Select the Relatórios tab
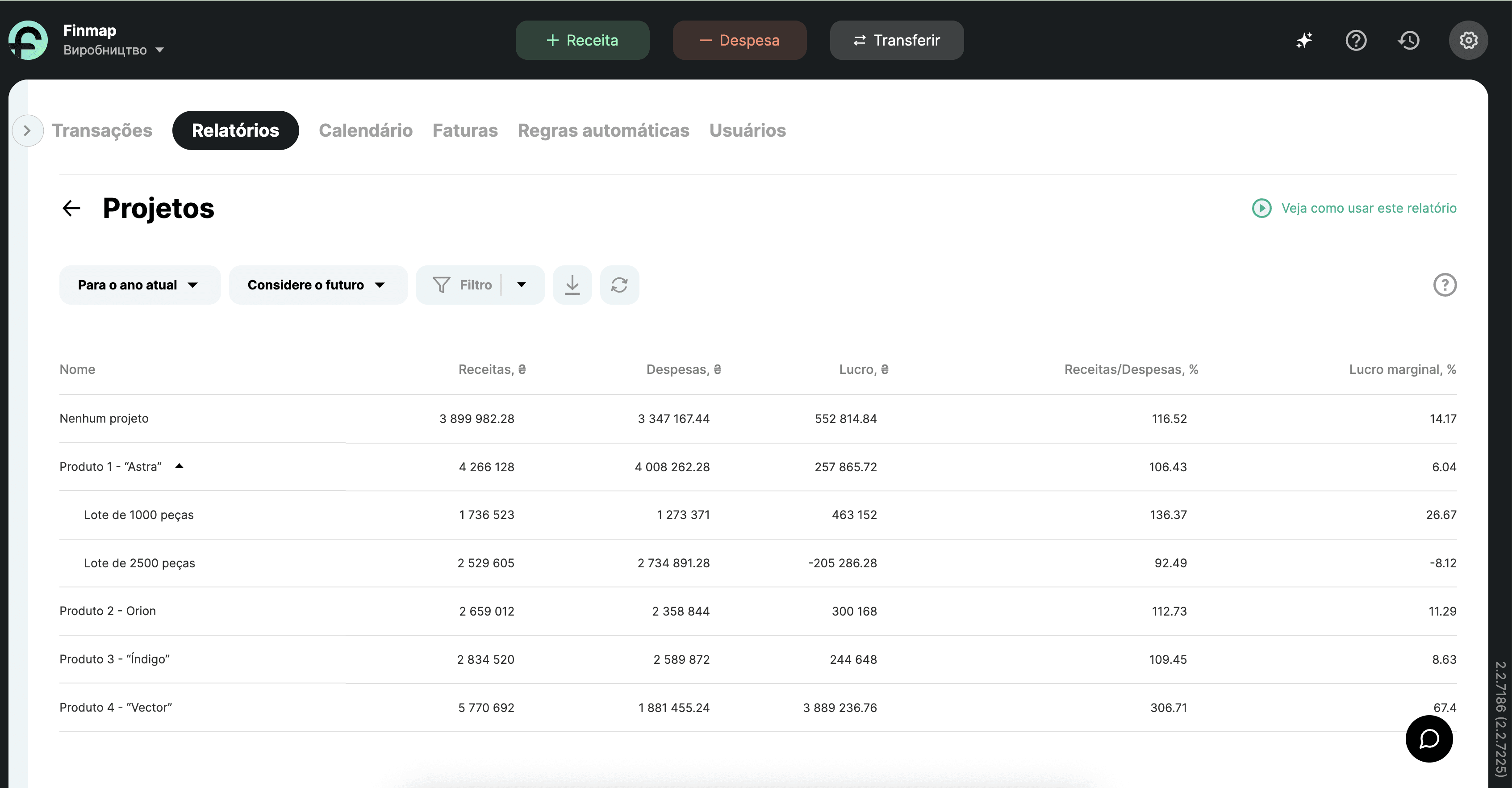The height and width of the screenshot is (788, 1512). [x=235, y=130]
